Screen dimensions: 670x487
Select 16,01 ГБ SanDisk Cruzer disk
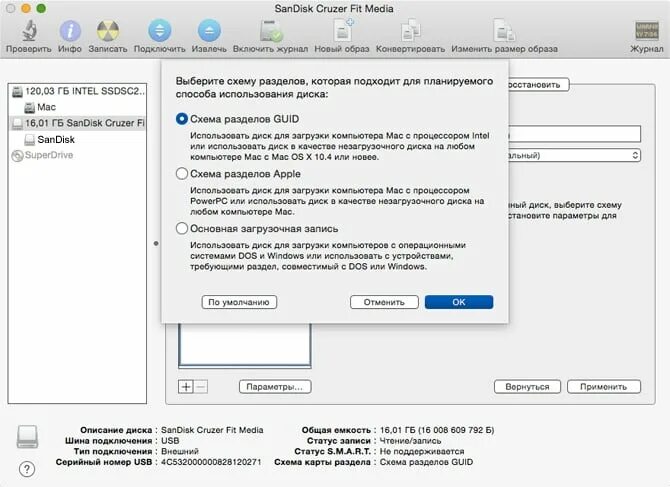click(x=77, y=123)
